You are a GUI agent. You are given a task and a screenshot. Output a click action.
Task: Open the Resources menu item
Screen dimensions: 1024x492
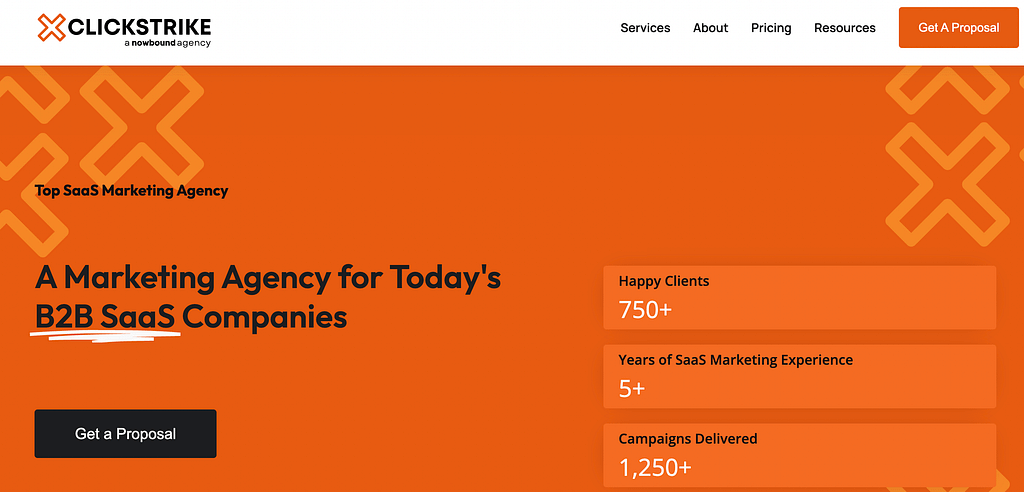(x=844, y=28)
